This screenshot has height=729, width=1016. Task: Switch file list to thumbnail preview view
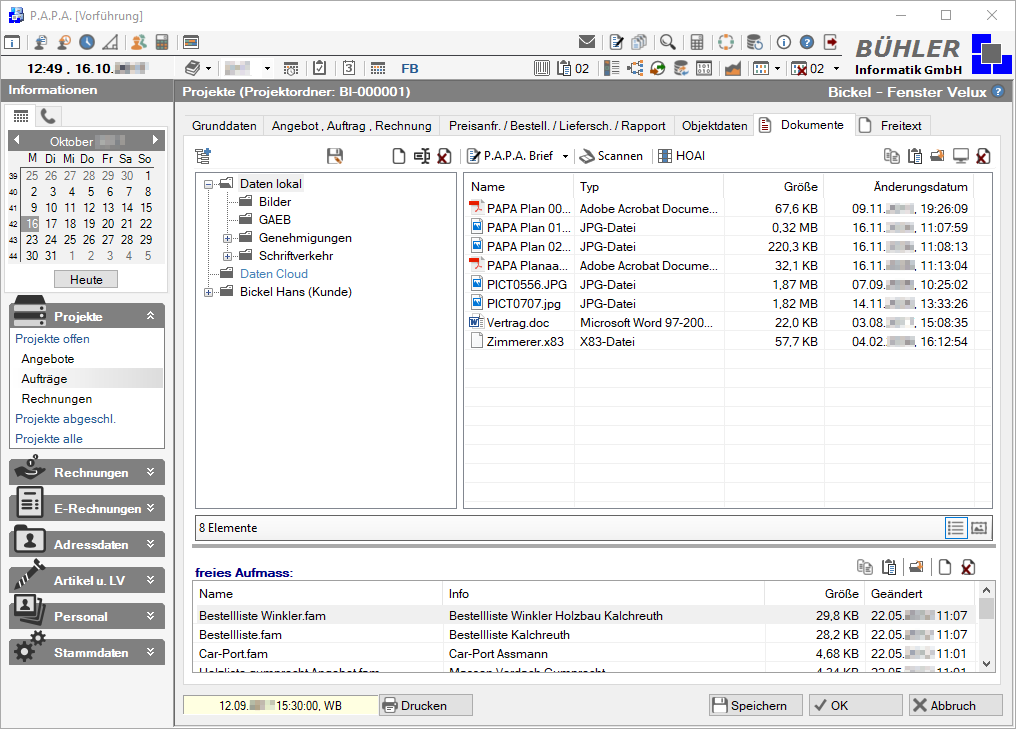979,528
